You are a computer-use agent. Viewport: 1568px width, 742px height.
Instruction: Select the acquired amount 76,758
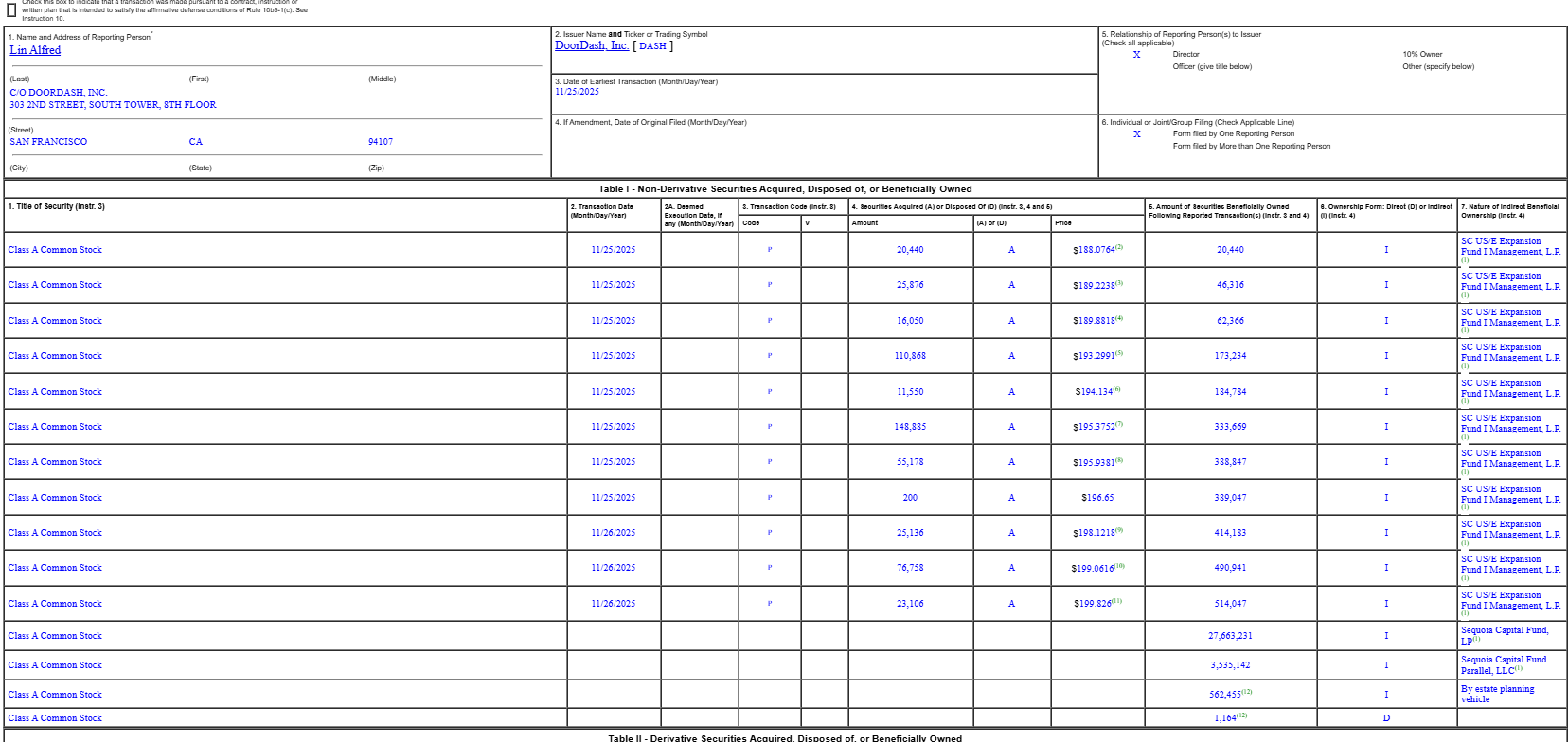point(910,568)
